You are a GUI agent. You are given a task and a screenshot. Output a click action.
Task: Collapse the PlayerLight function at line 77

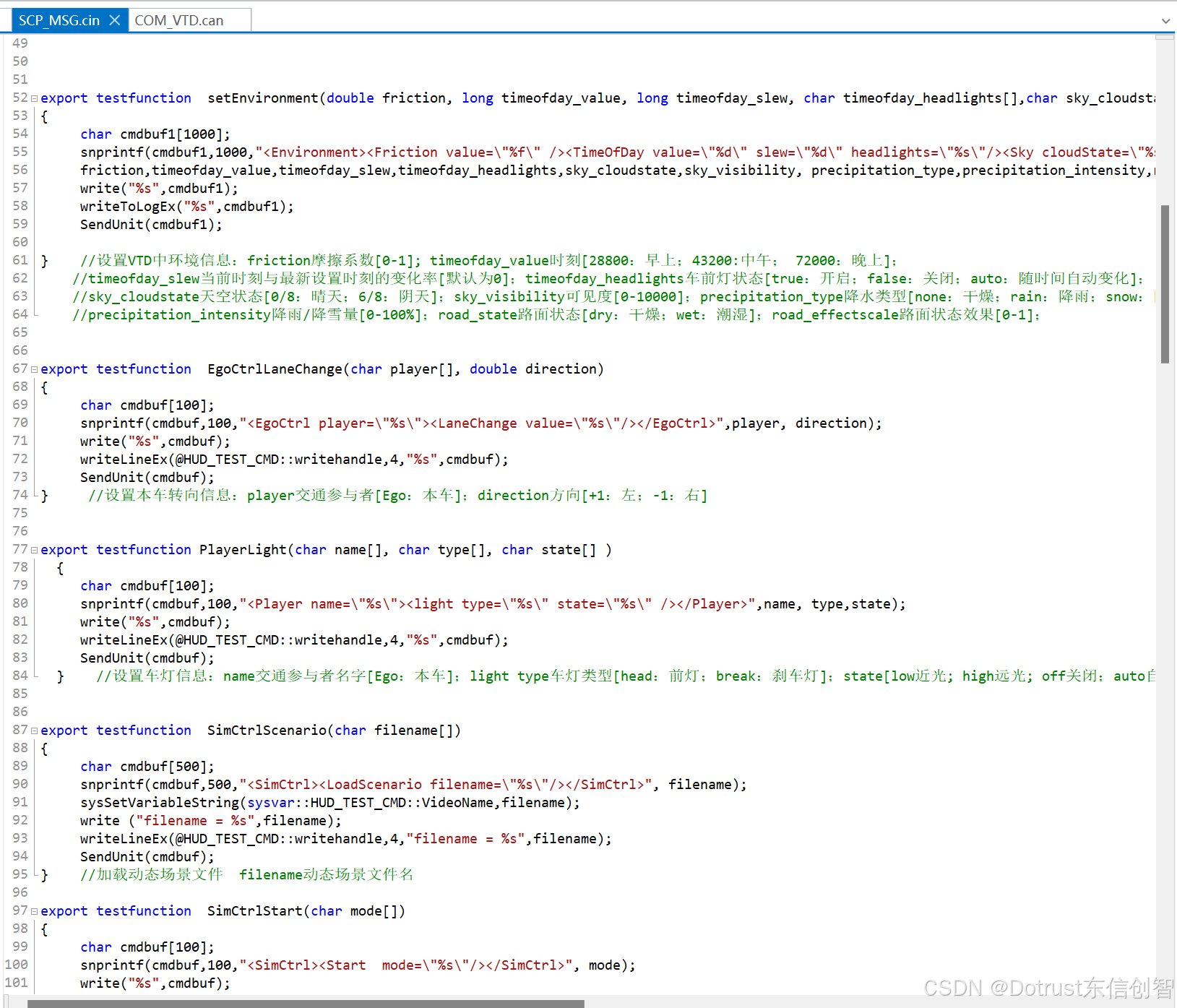pos(34,550)
